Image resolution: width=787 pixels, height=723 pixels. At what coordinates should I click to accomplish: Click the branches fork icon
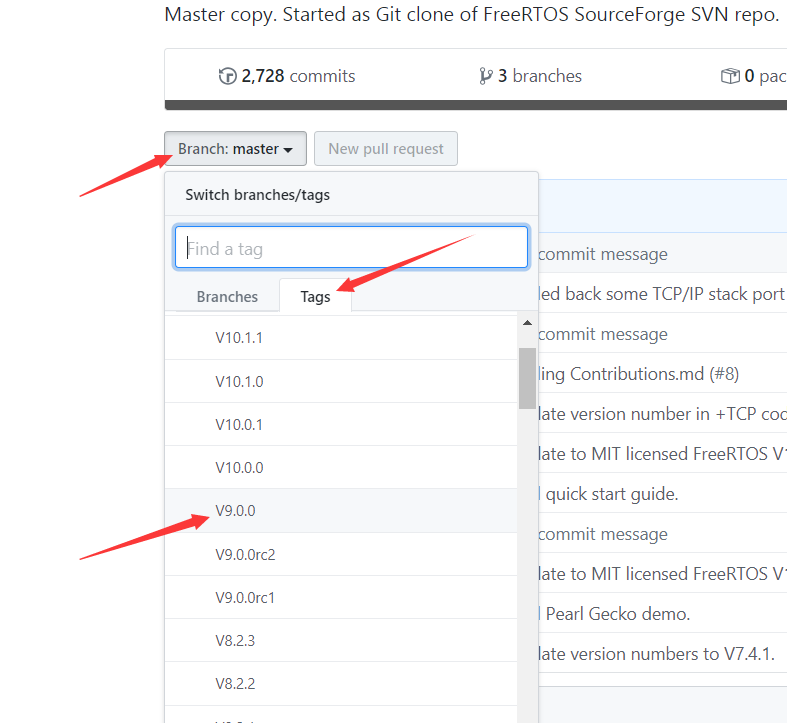[x=486, y=76]
